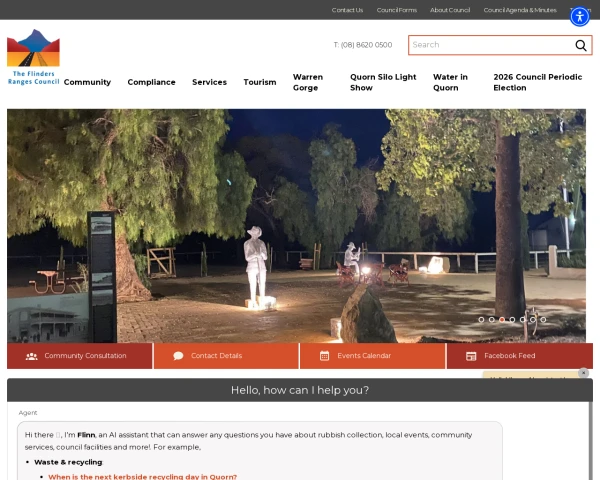Select the sixth carousel slide dot
This screenshot has width=600, height=480.
(533, 320)
